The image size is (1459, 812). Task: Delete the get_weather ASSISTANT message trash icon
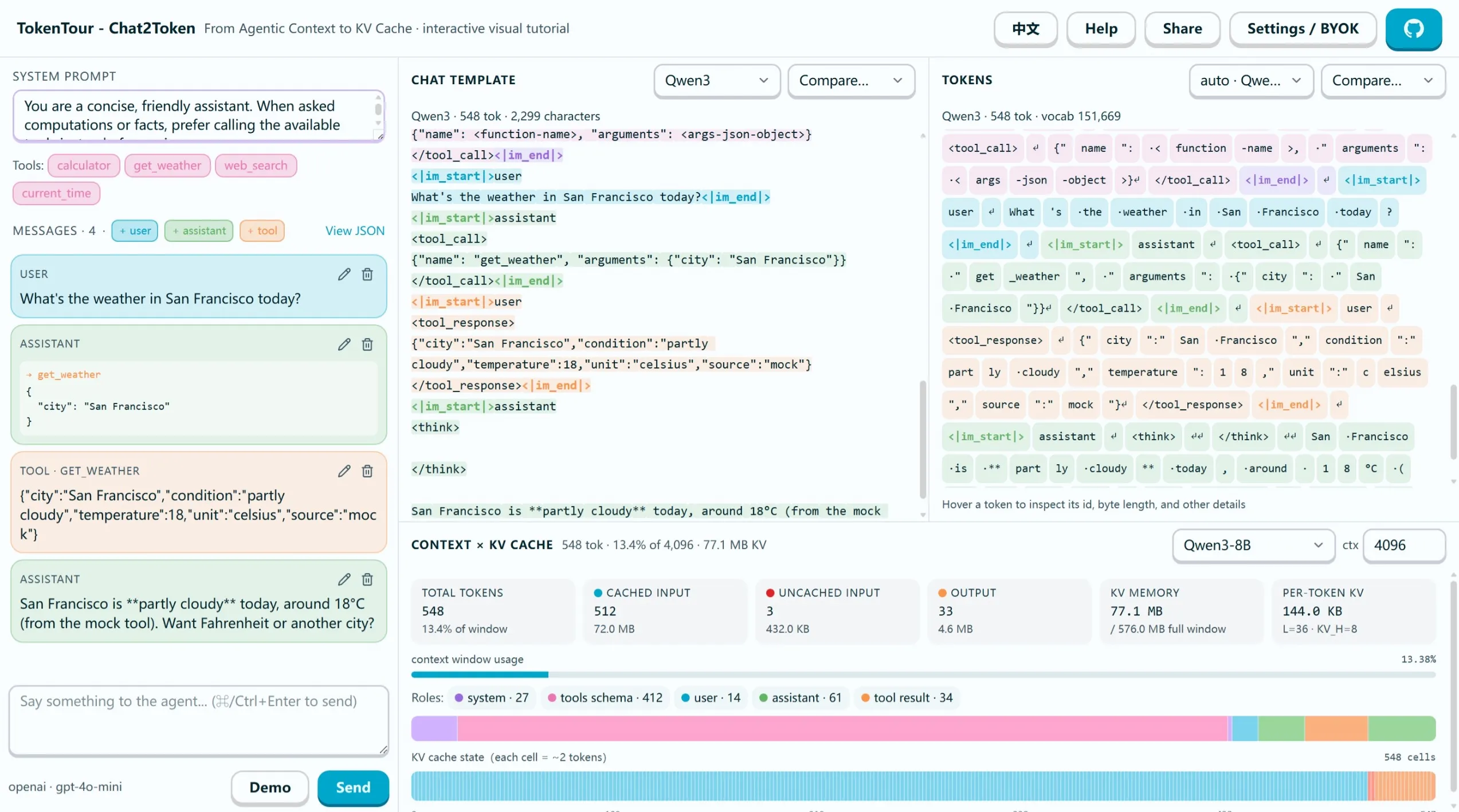tap(367, 344)
